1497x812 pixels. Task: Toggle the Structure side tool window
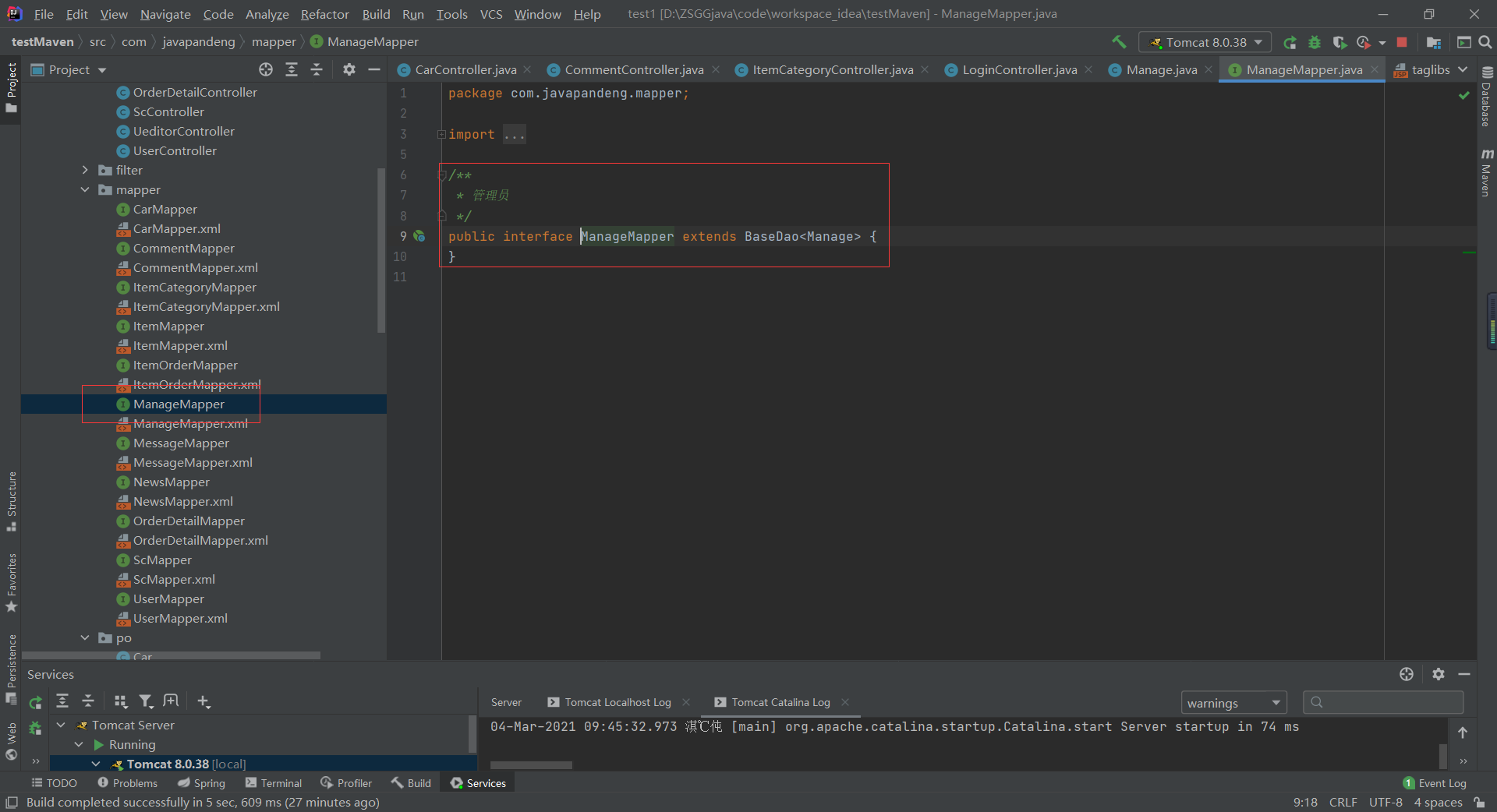click(x=12, y=499)
